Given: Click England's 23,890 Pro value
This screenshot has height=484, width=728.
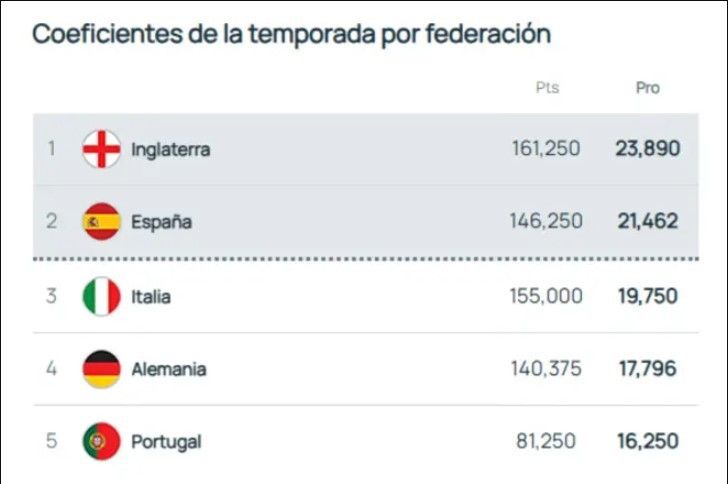Looking at the screenshot, I should pyautogui.click(x=647, y=149).
